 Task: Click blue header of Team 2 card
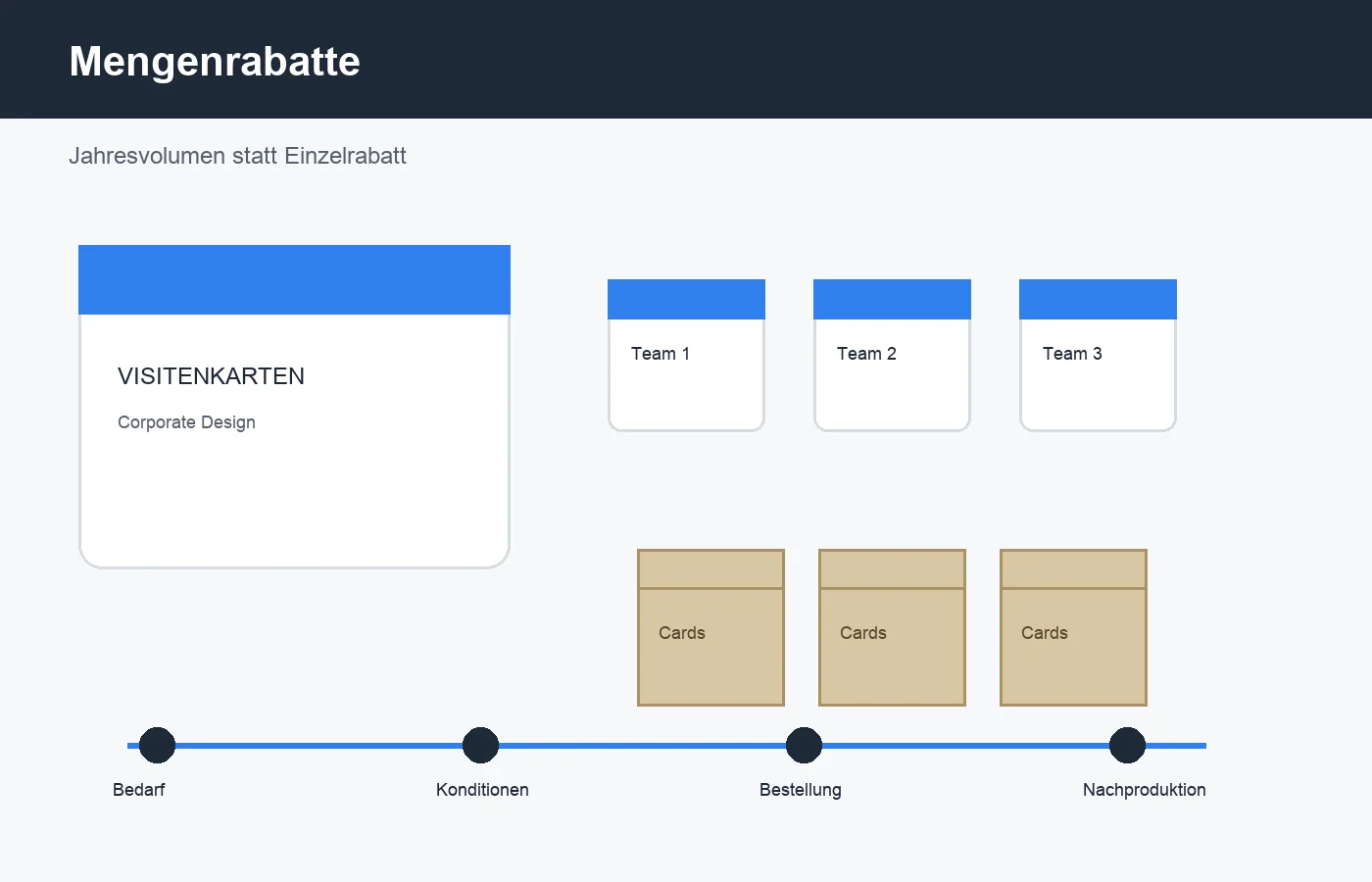point(892,299)
